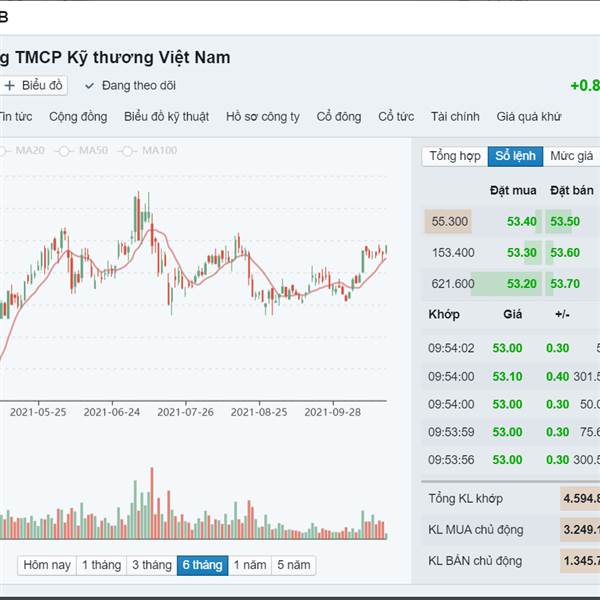Toggle the MA50 moving average line
The height and width of the screenshot is (600, 600).
(82, 150)
